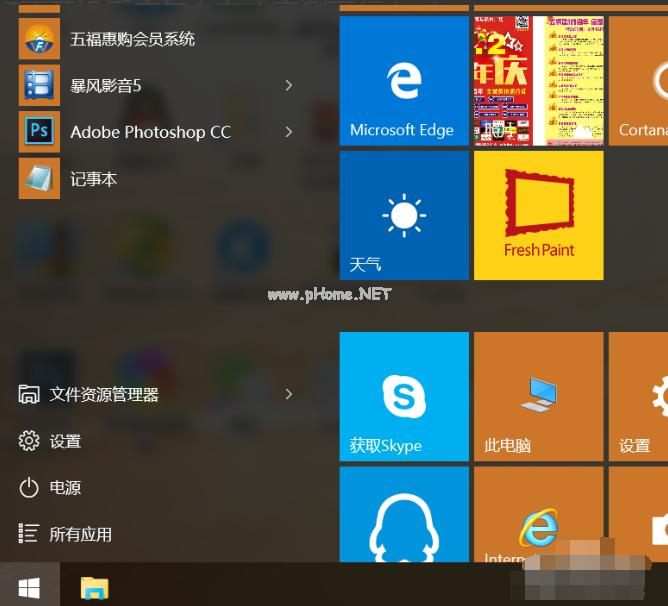The height and width of the screenshot is (606, 668).
Task: Open the 设置 gear tile
Action: click(x=638, y=397)
